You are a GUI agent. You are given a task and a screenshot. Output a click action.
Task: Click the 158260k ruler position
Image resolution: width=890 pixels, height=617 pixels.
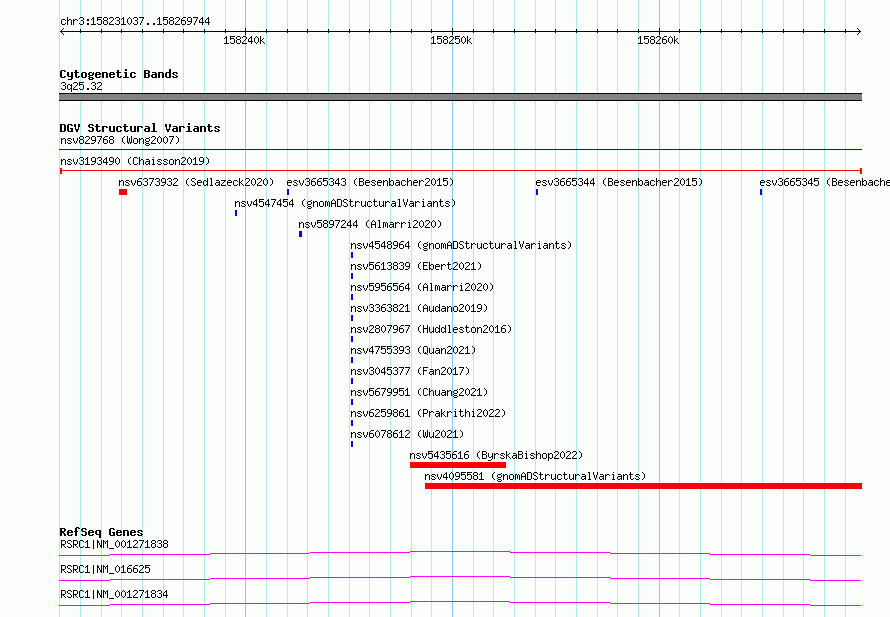tap(658, 40)
